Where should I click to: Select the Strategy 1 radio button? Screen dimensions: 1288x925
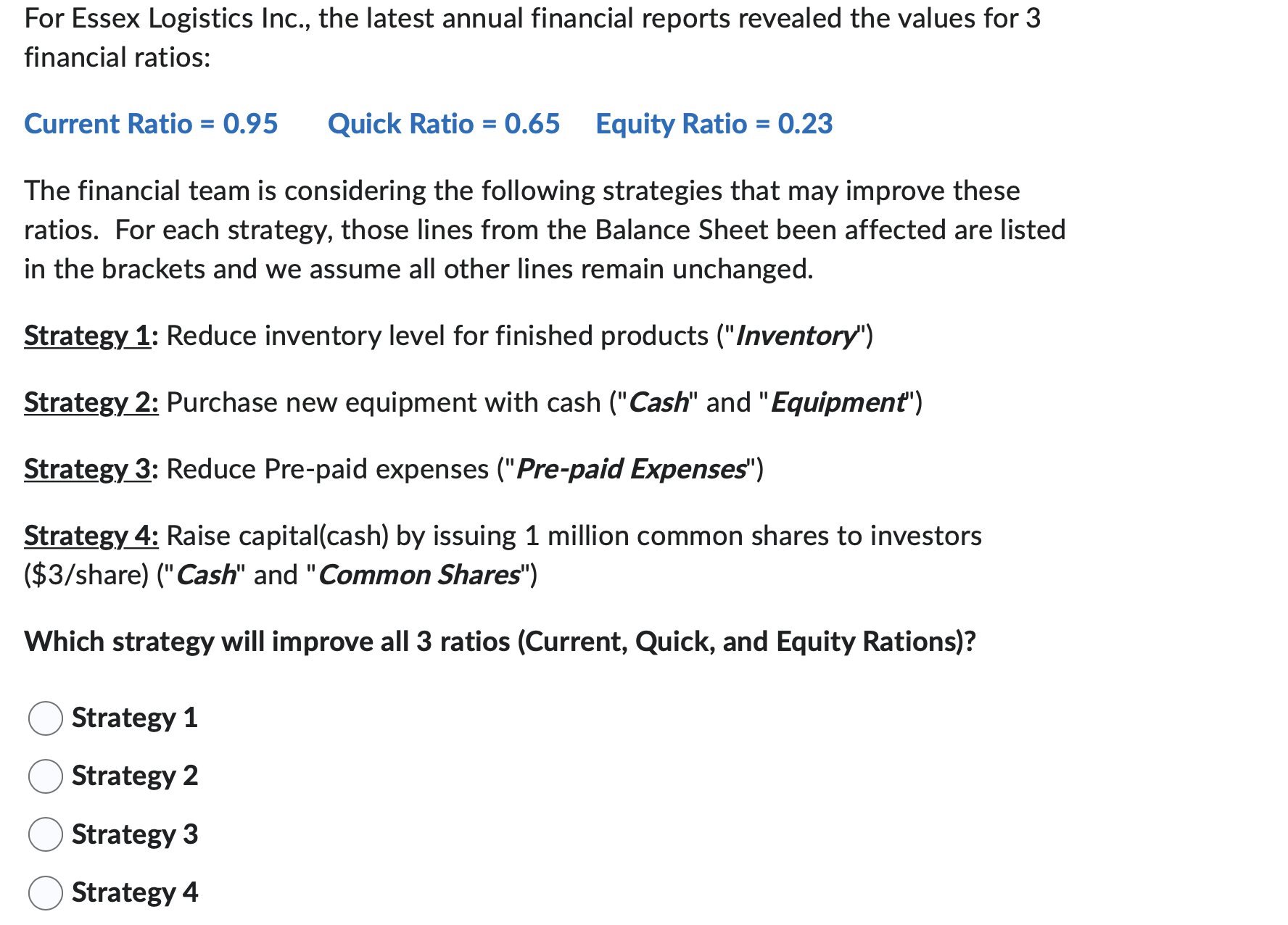pos(45,719)
